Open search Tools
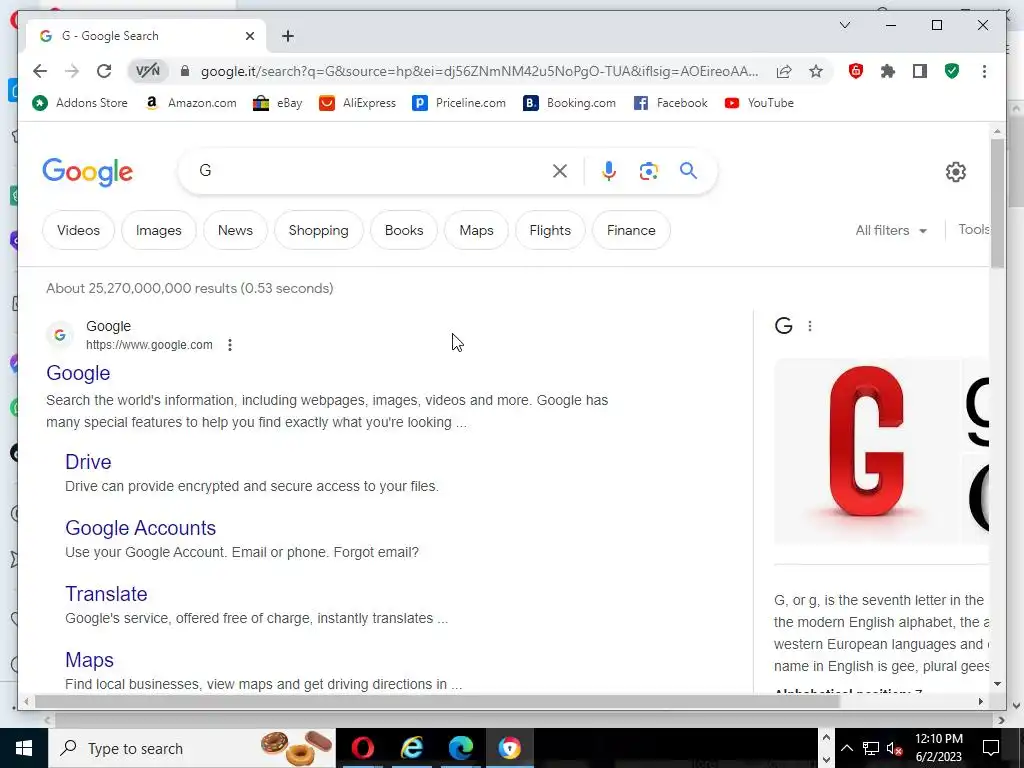Image resolution: width=1024 pixels, height=768 pixels. tap(973, 229)
